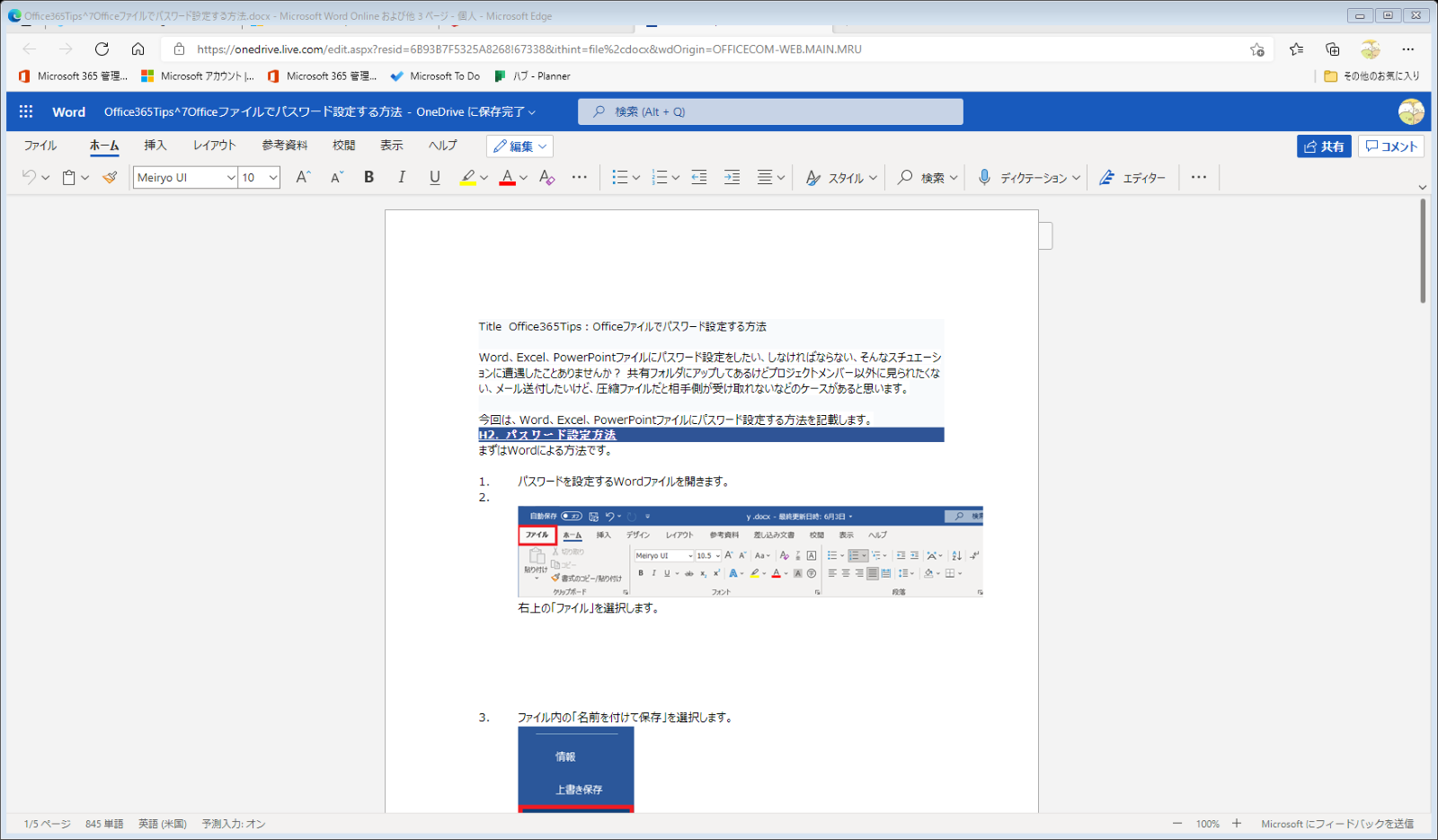Add page to favorites star icon
The height and width of the screenshot is (840, 1438).
click(1257, 49)
